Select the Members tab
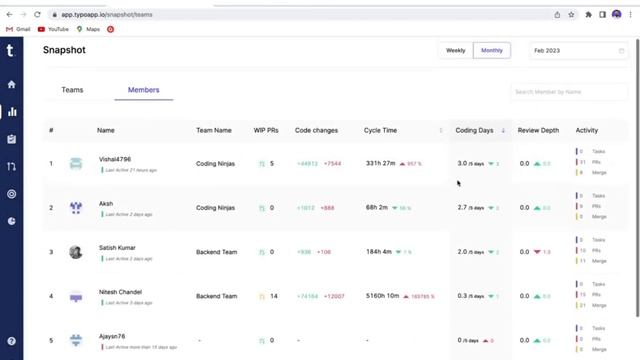 click(x=144, y=90)
